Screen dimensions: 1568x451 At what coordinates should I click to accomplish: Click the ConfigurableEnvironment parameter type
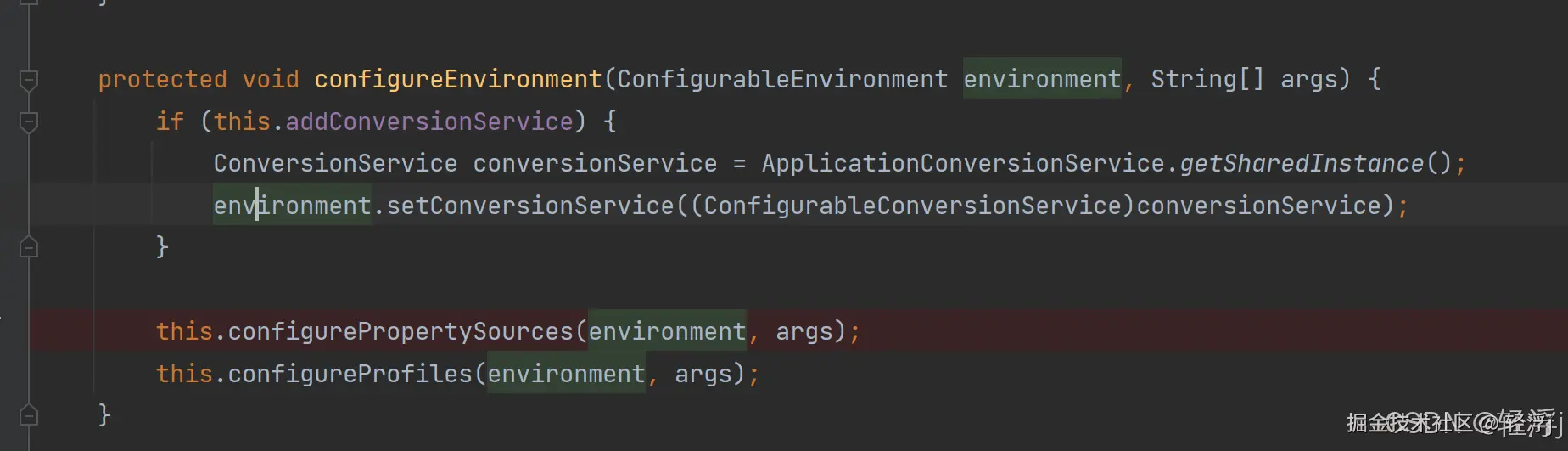click(781, 80)
